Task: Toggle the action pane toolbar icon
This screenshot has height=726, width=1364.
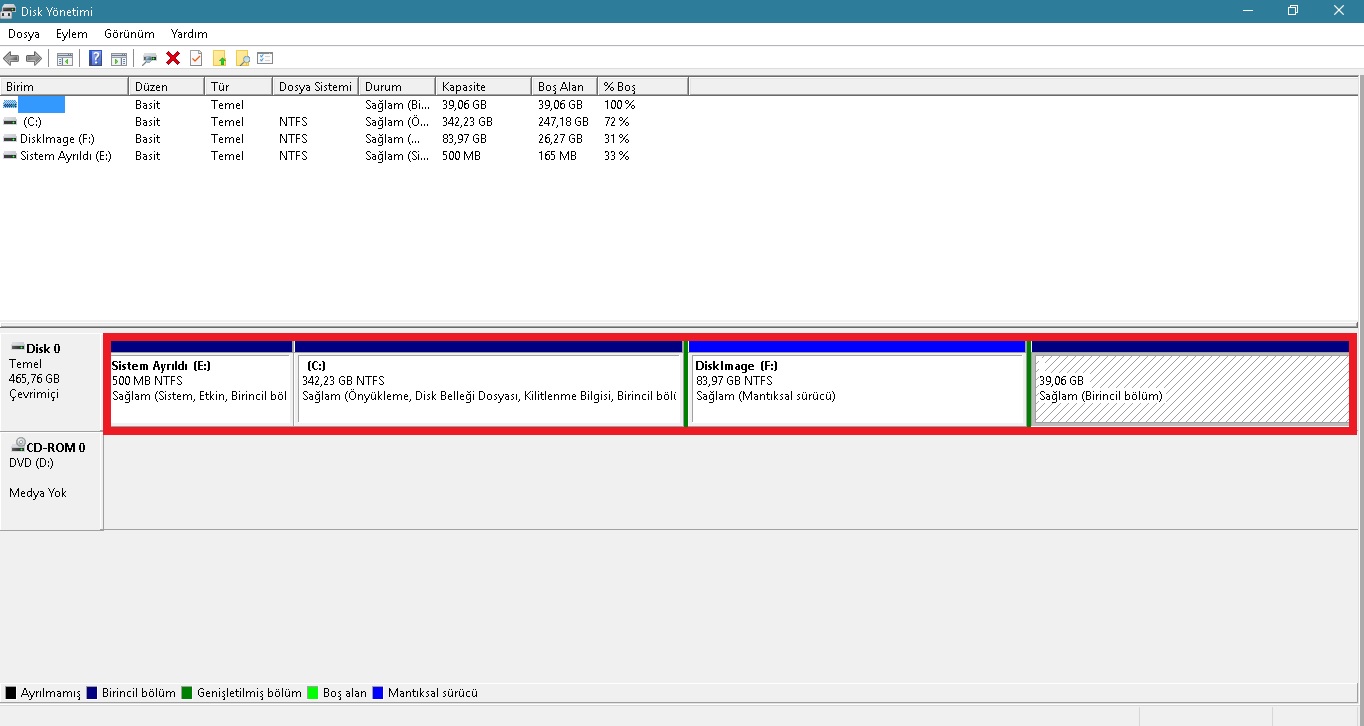Action: click(119, 58)
